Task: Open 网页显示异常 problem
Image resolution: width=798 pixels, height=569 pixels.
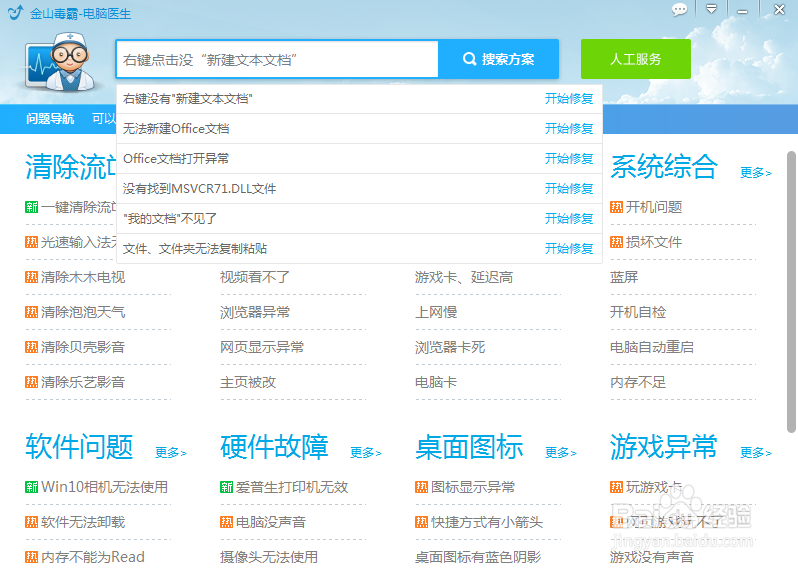Action: 262,348
